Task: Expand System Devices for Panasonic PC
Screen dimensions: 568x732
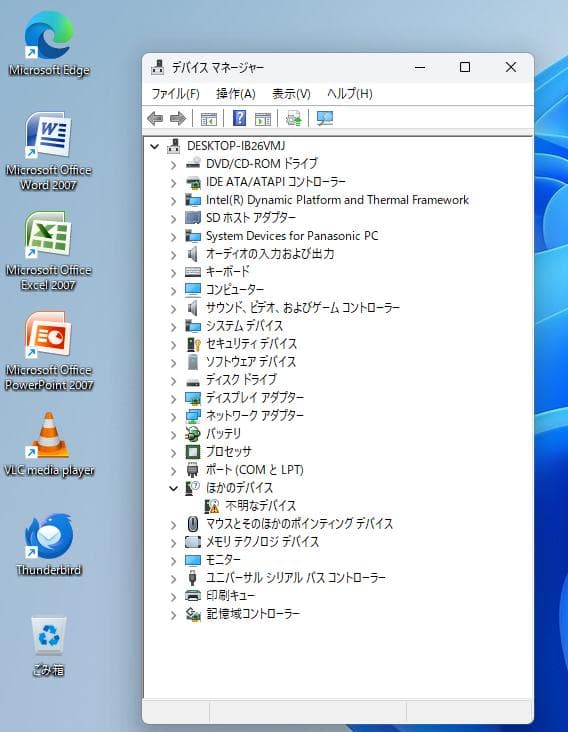Action: click(173, 237)
